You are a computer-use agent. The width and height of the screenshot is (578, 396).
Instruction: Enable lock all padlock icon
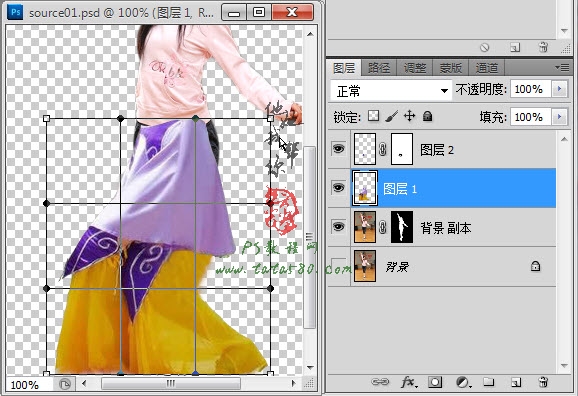point(427,117)
